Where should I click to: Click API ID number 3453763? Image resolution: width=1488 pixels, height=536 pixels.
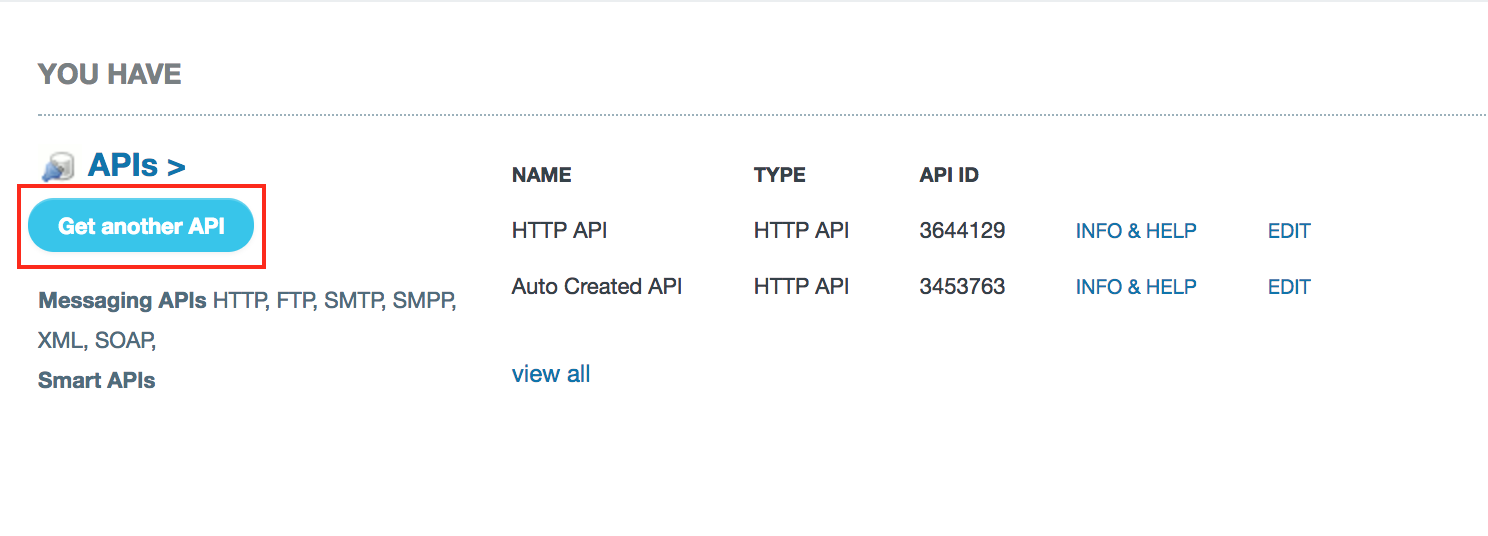click(962, 287)
